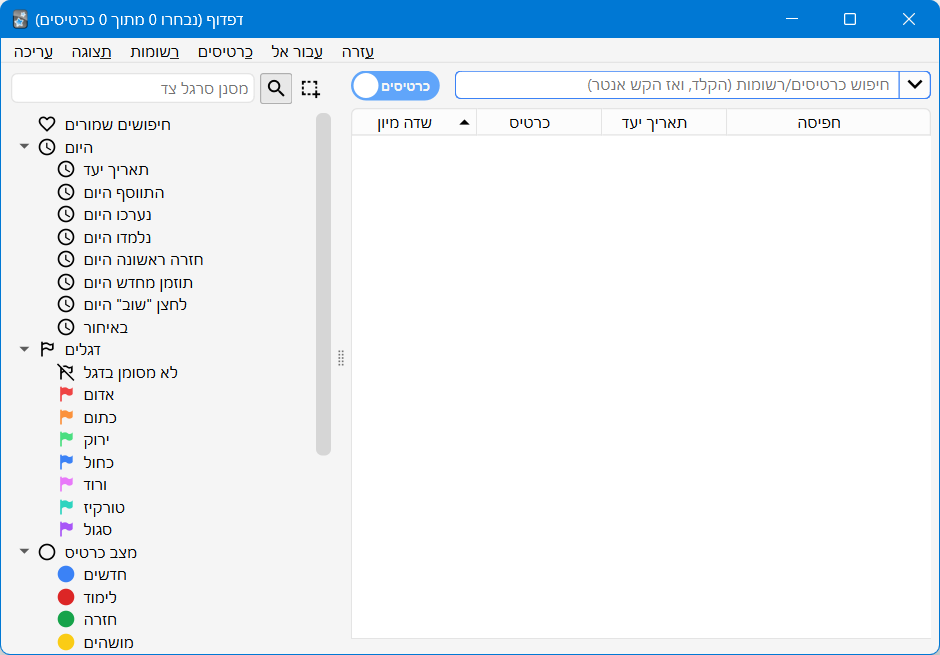
Task: Click the crossed-out flag icon for לא מסומן בדגל
Action: point(66,372)
